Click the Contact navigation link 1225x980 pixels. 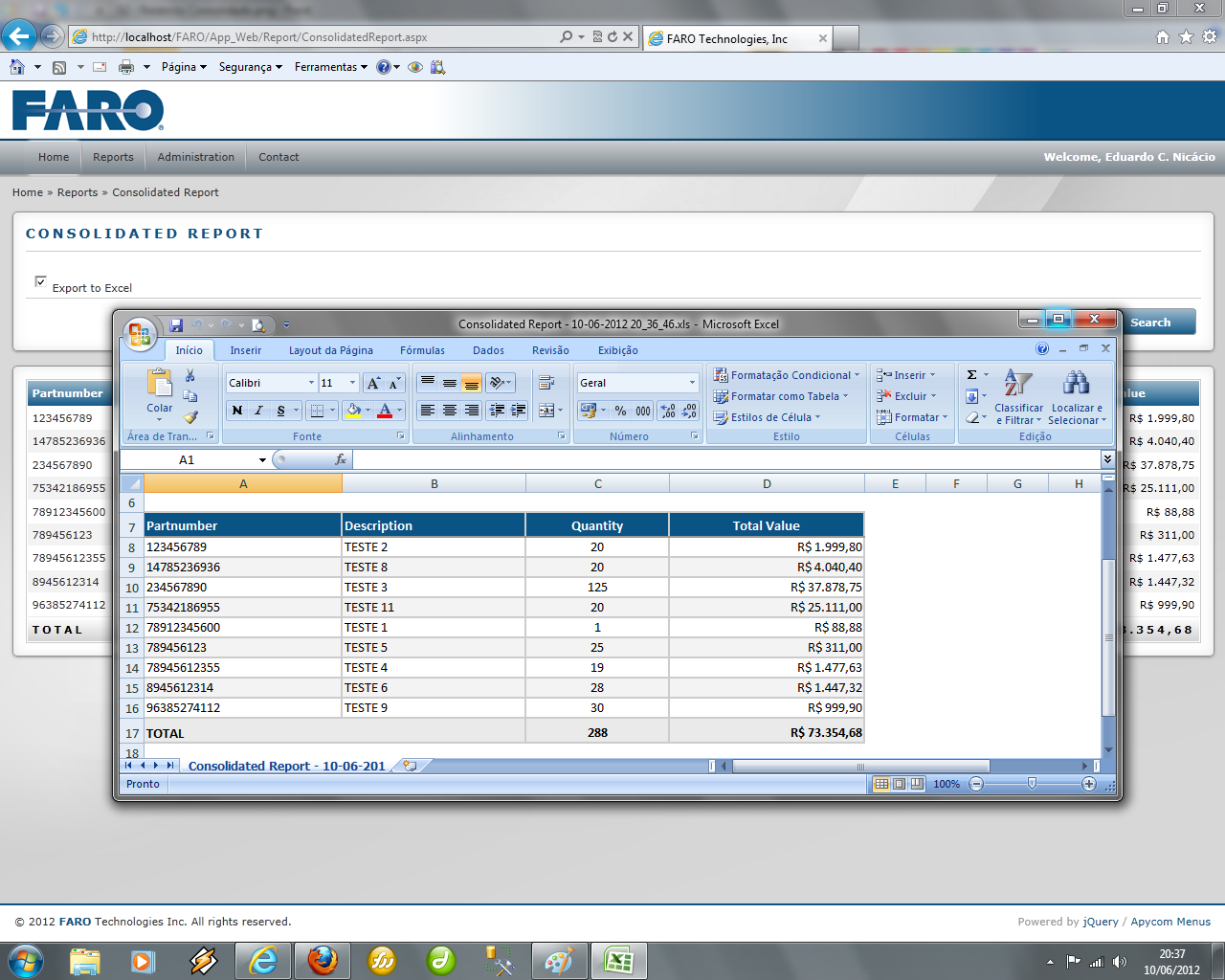pos(278,157)
